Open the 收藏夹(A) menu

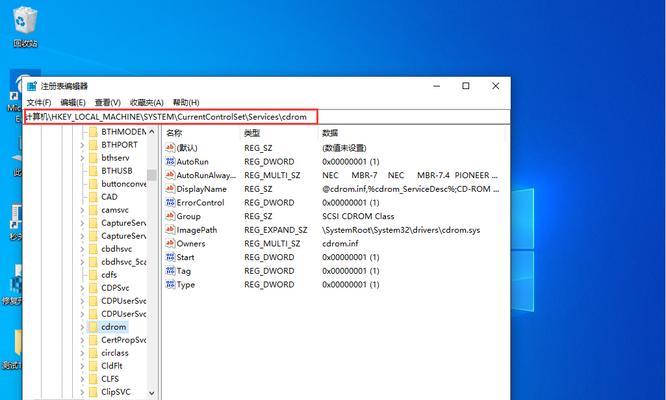(147, 103)
